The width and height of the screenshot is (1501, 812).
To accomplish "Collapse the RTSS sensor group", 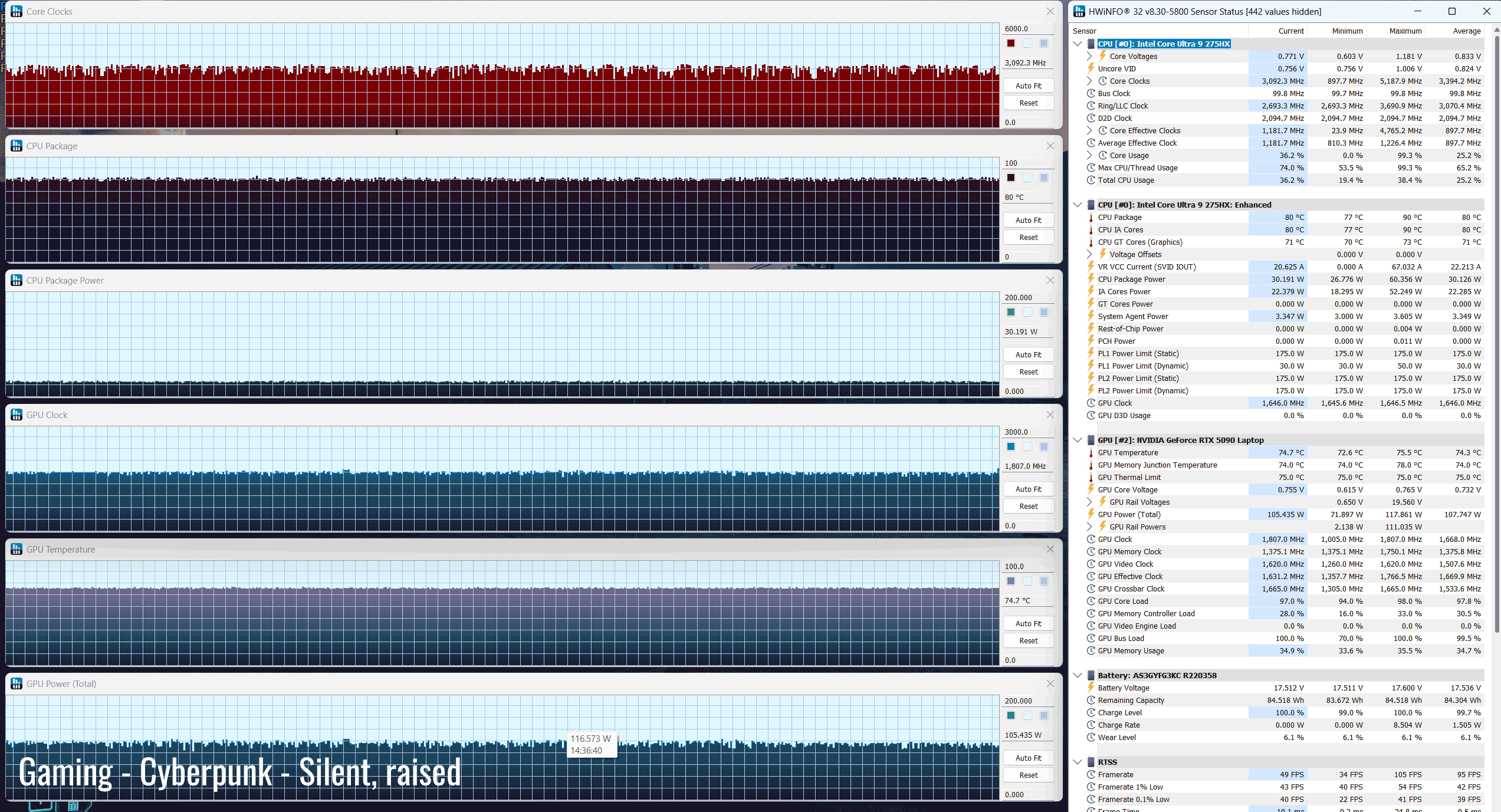I will point(1078,762).
